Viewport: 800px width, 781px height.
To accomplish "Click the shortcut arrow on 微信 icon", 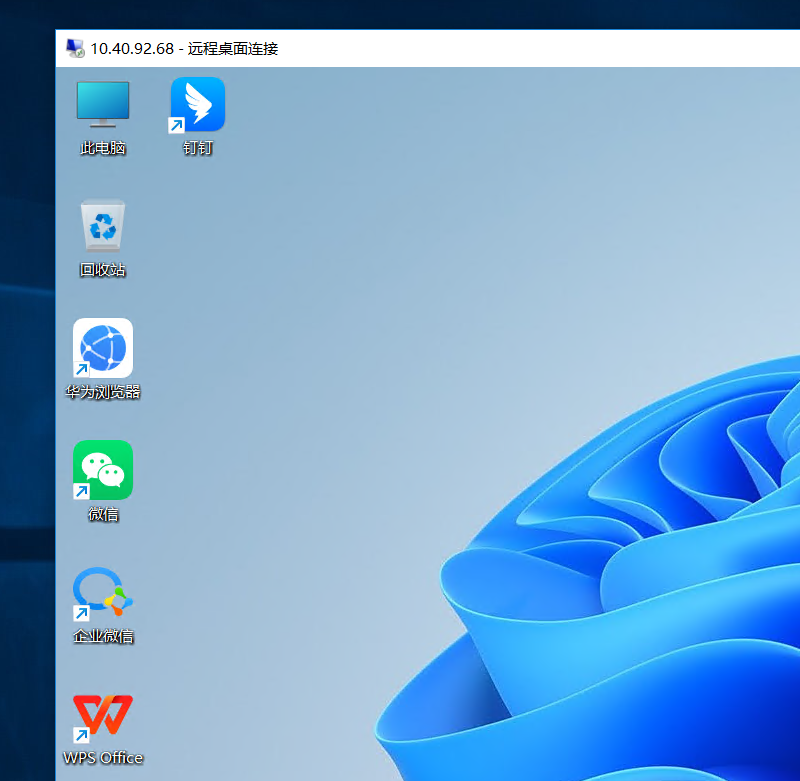I will tap(81, 491).
